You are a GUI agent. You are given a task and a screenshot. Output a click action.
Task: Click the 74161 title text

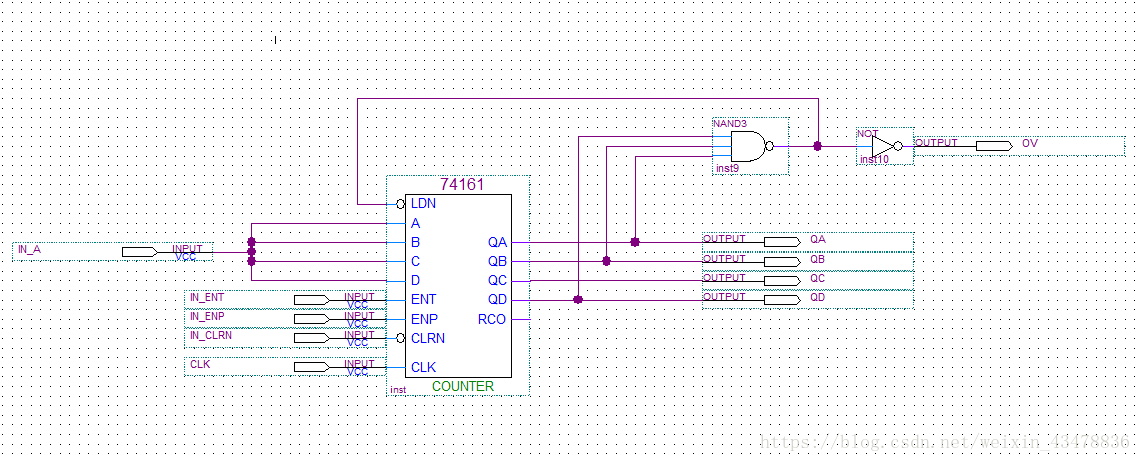pos(462,185)
